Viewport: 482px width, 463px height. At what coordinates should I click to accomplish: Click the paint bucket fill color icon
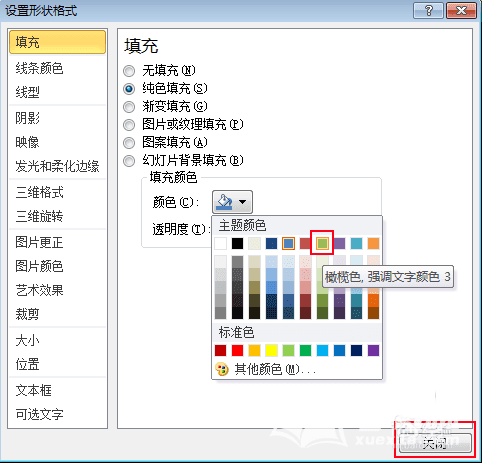[224, 202]
